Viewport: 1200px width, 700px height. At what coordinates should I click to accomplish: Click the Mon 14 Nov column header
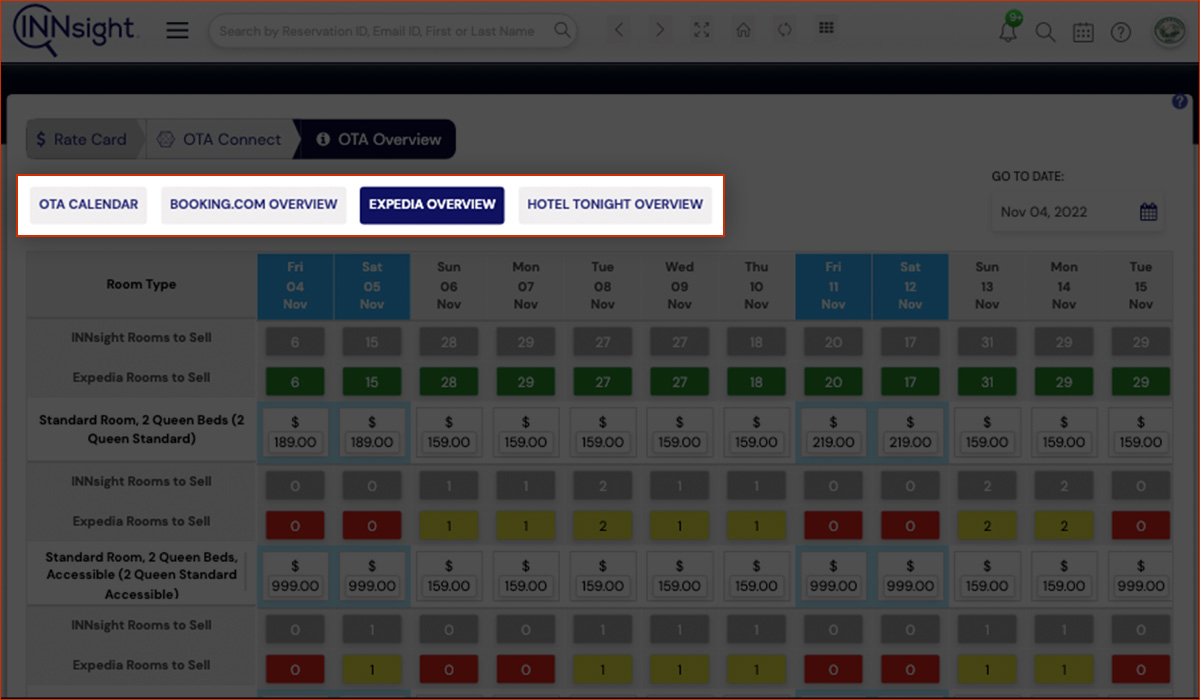coord(1064,285)
